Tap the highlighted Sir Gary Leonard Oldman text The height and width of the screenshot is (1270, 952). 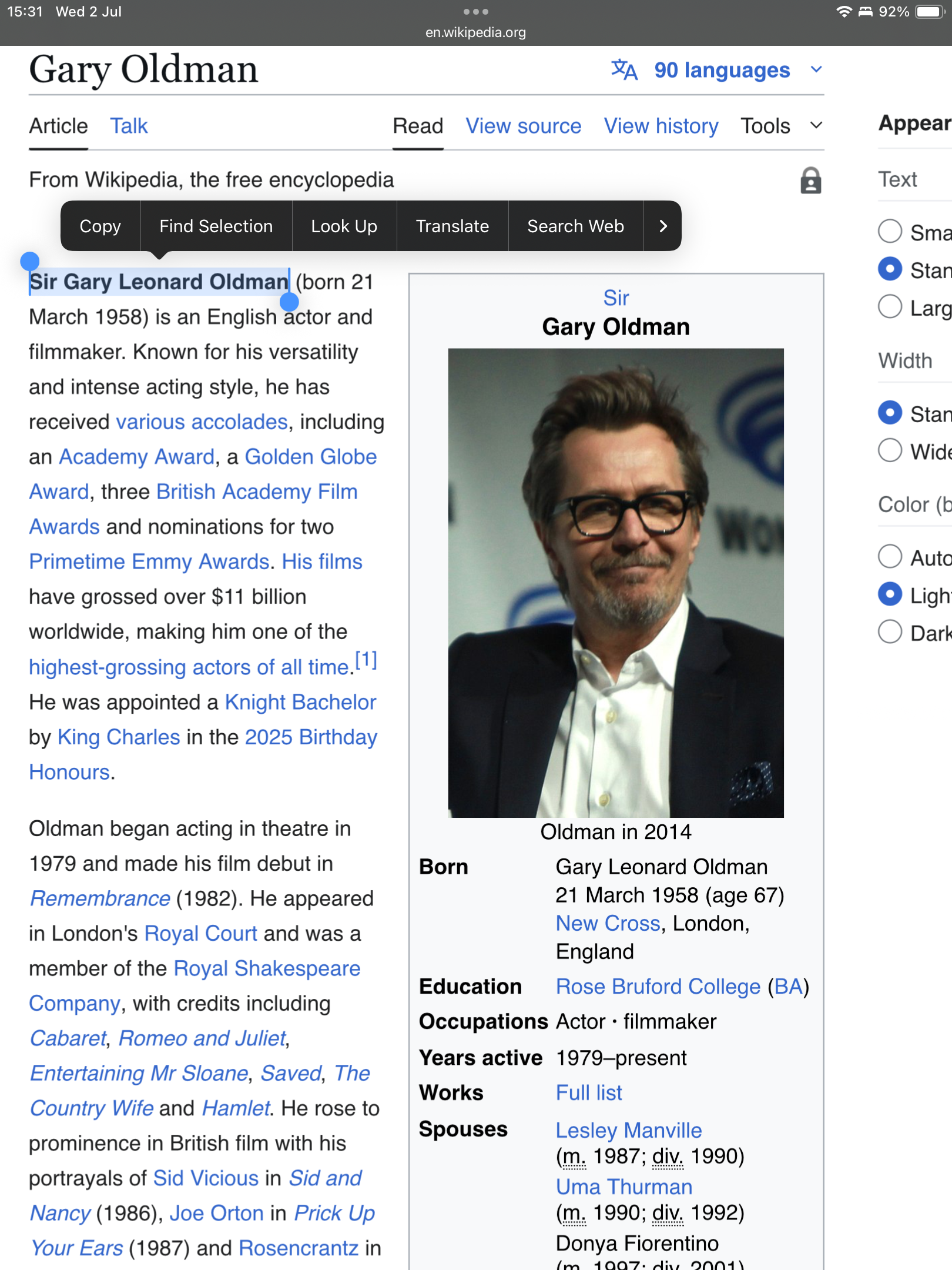tap(159, 282)
